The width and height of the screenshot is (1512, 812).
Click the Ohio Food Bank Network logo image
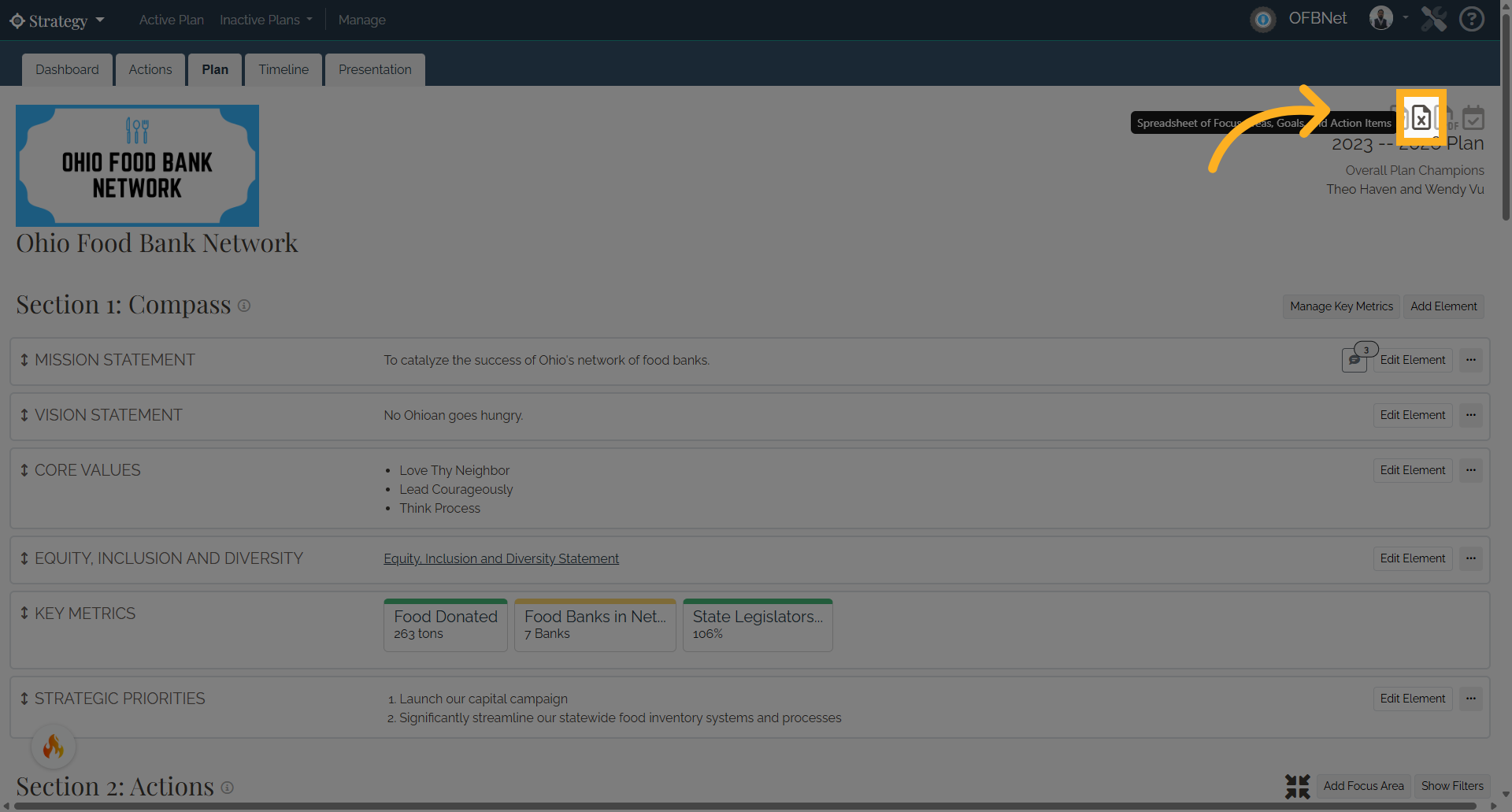coord(137,165)
